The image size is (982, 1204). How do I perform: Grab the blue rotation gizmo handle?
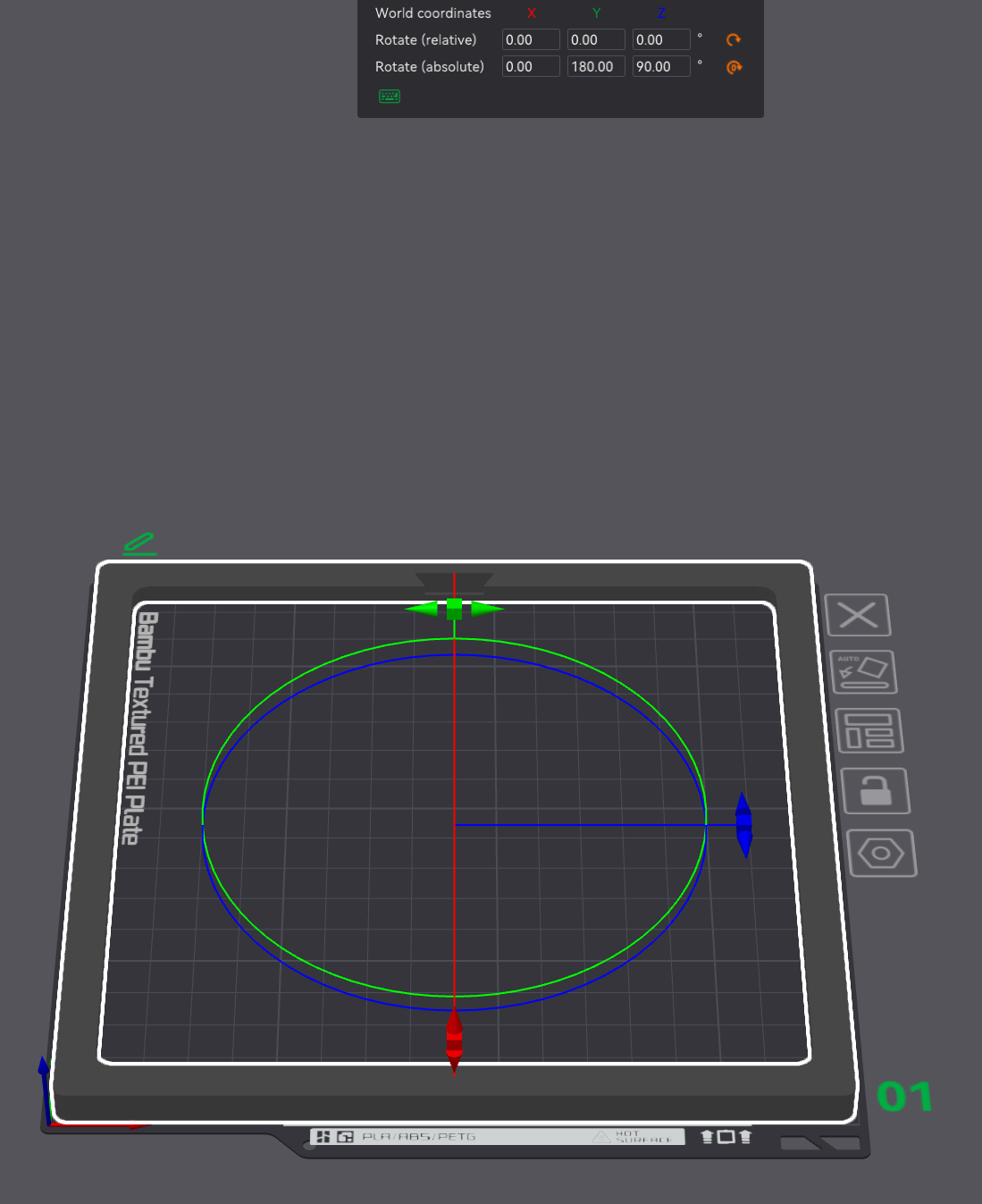point(743,824)
